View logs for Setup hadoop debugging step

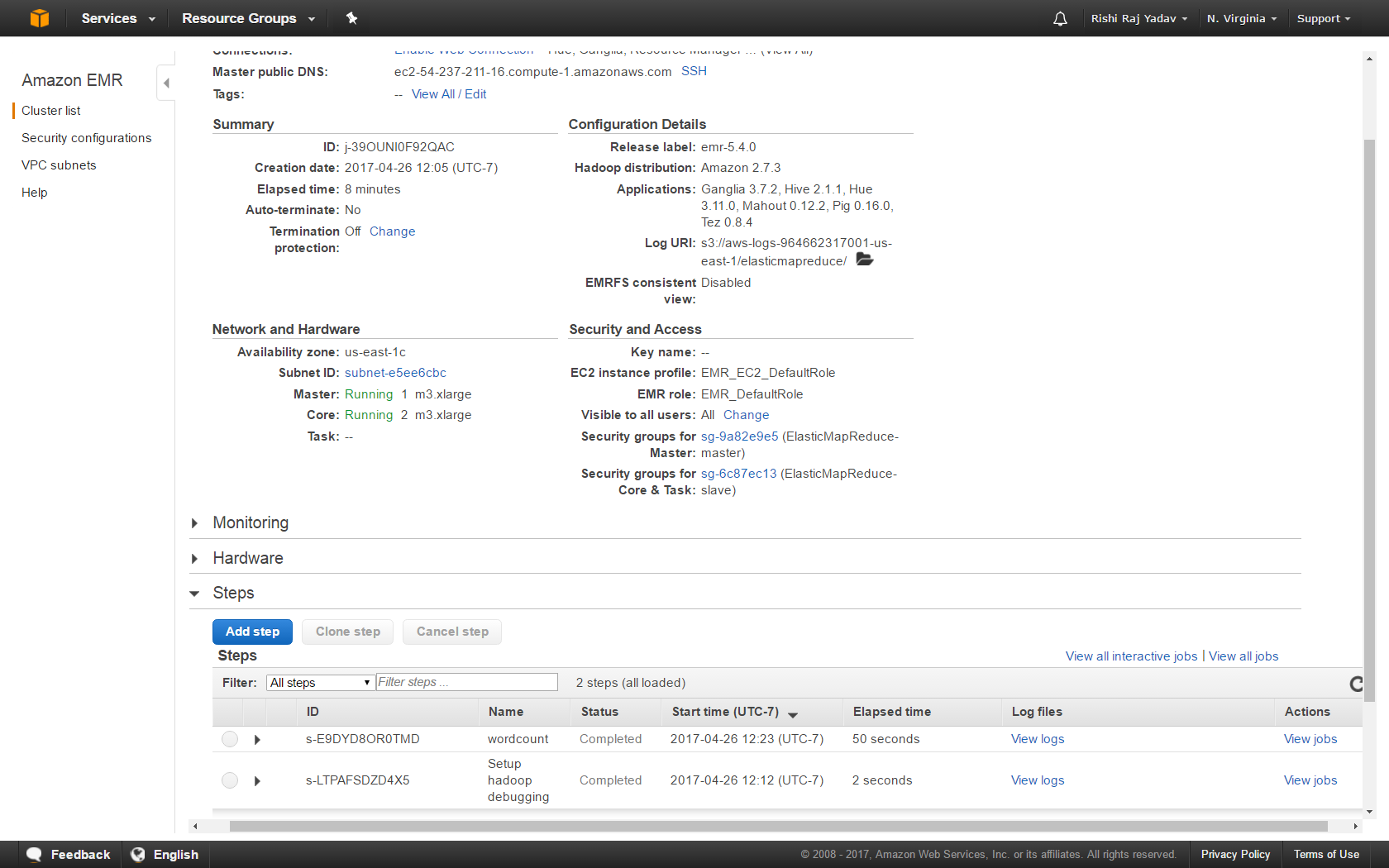[1038, 780]
